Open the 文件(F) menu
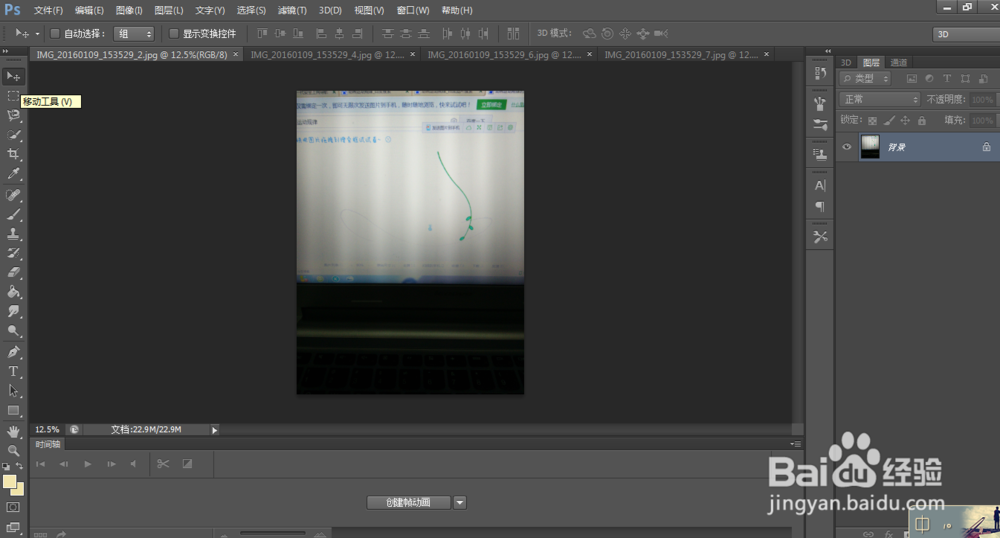 click(48, 10)
